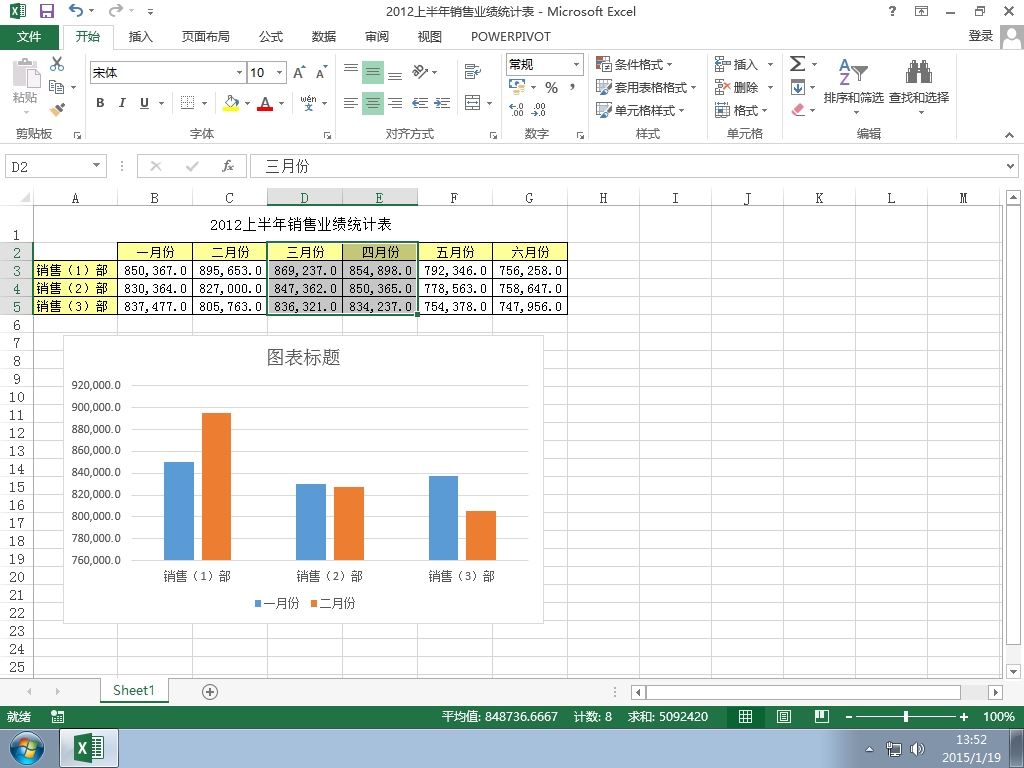This screenshot has height=768, width=1024.
Task: Click the zoom slider in the status bar
Action: [906, 716]
